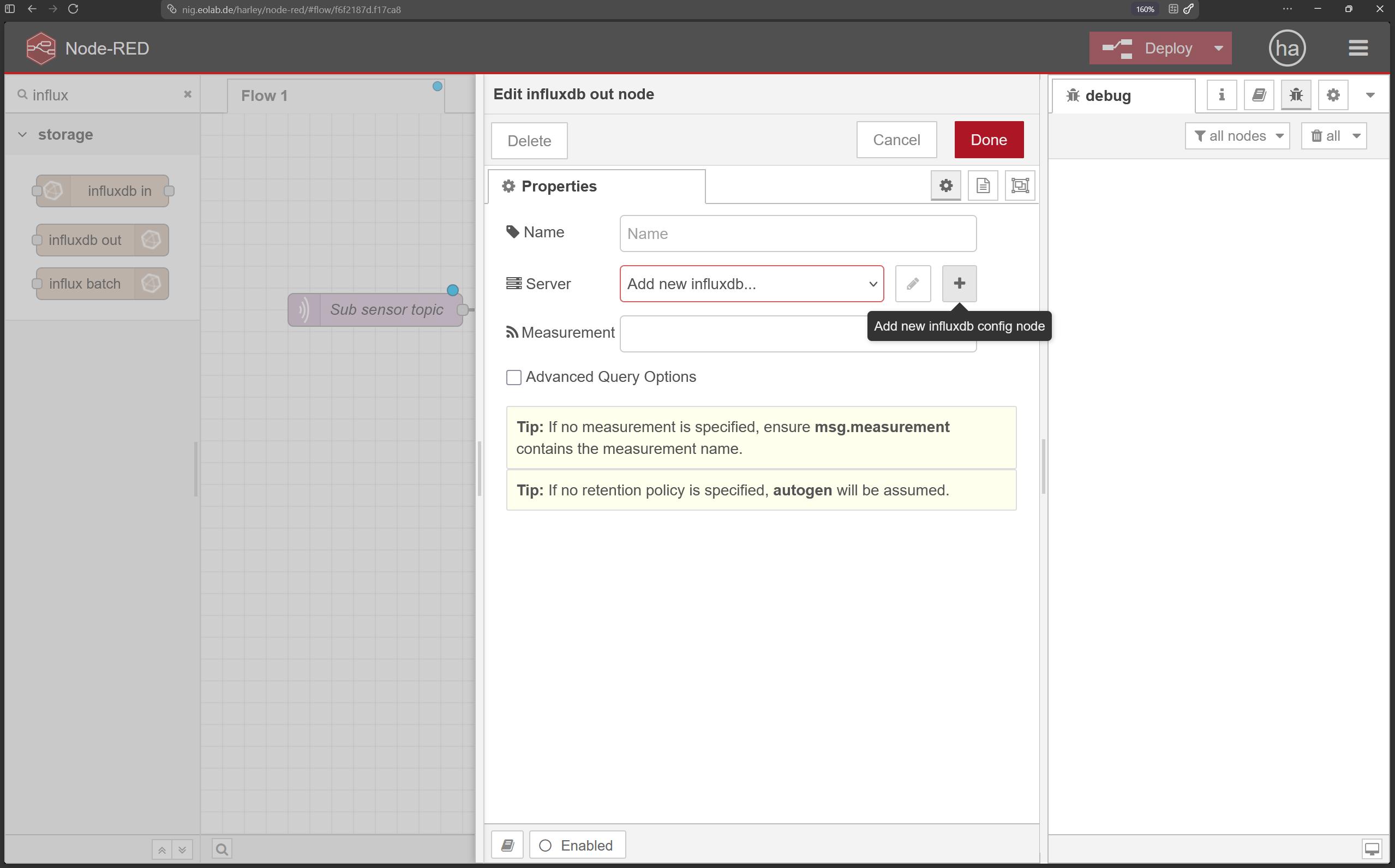Image resolution: width=1395 pixels, height=868 pixels.
Task: Open the help sidebar book icon
Action: [1259, 95]
